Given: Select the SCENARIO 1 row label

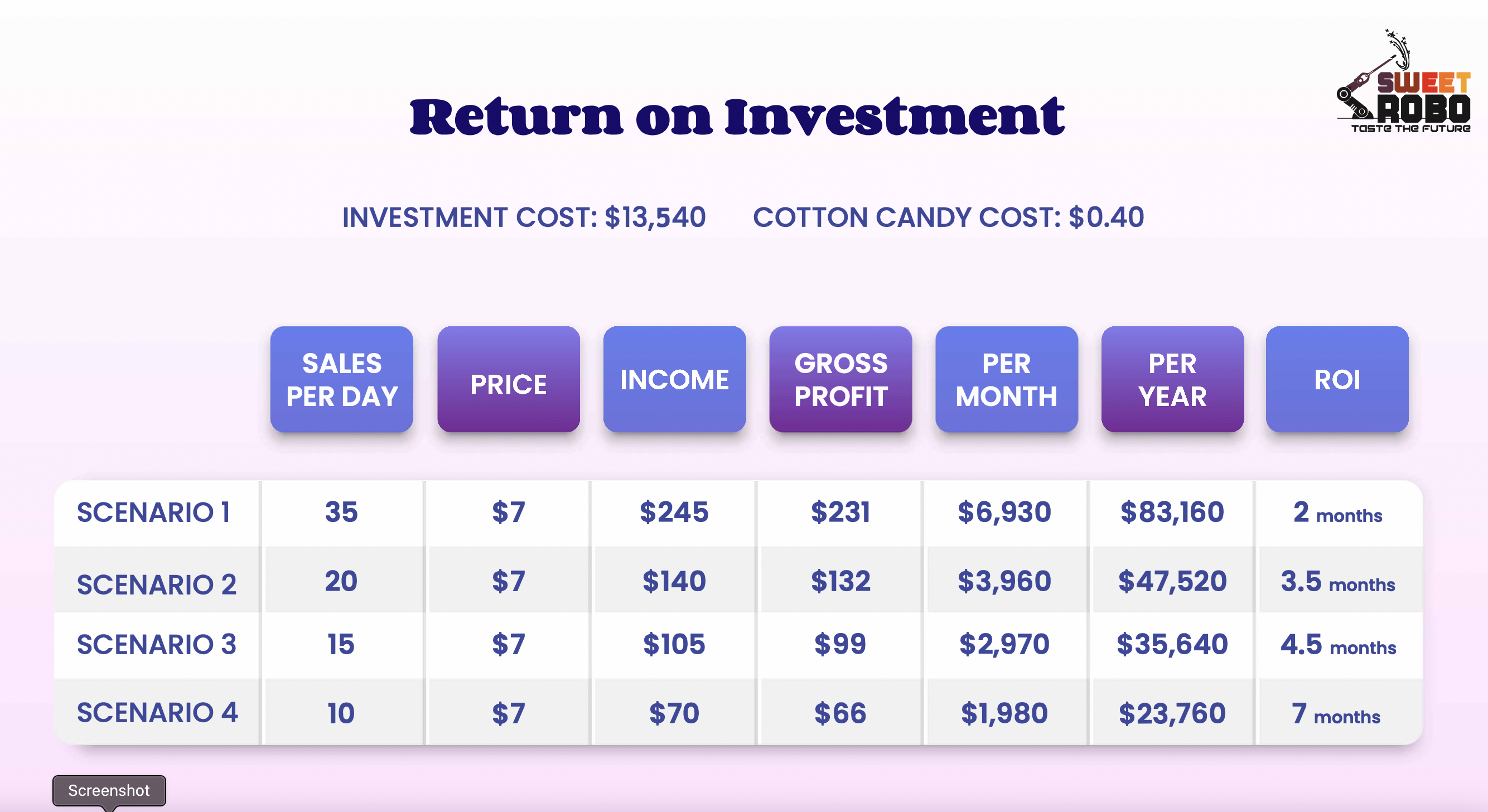Looking at the screenshot, I should [154, 513].
